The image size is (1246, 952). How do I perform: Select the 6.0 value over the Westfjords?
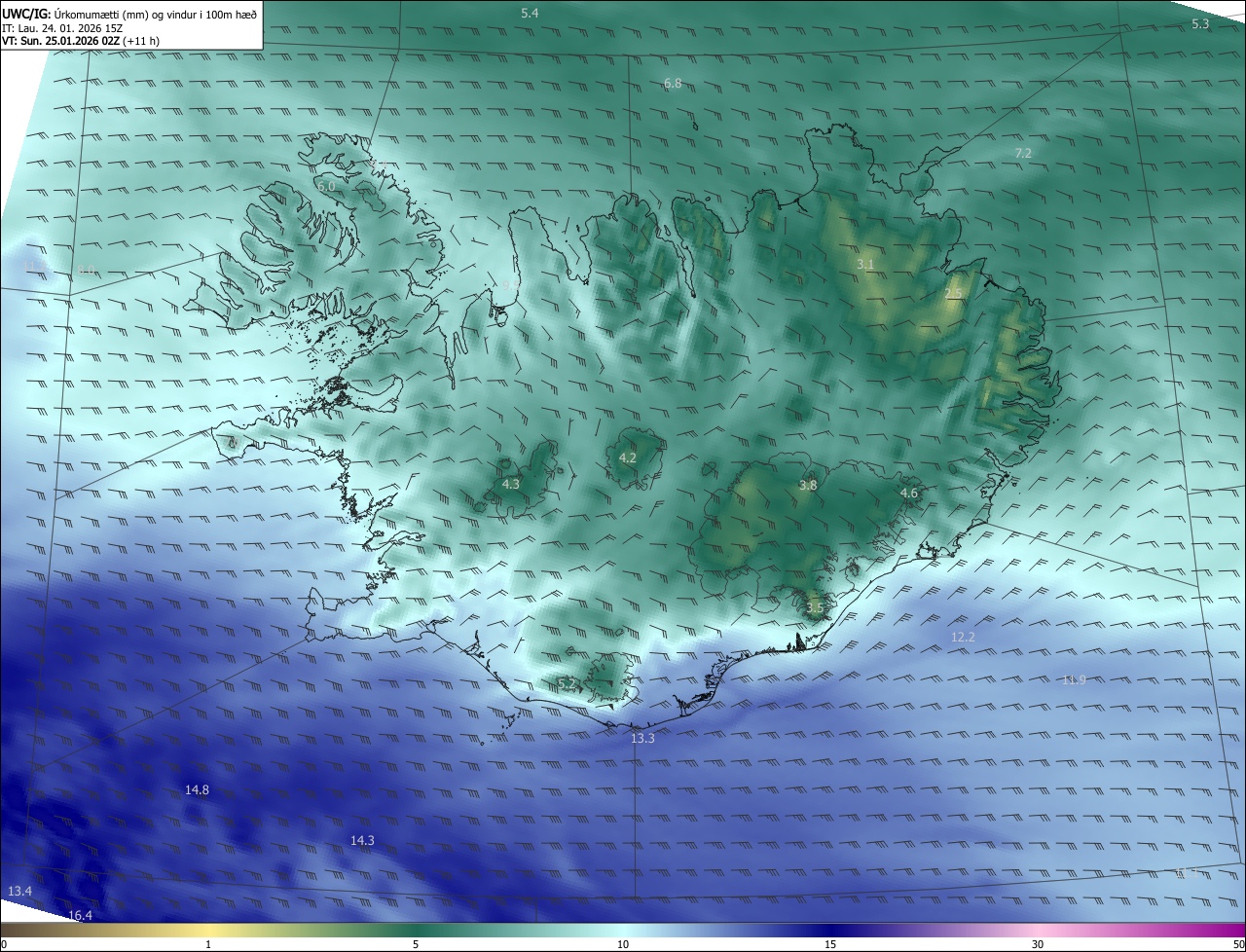click(326, 186)
